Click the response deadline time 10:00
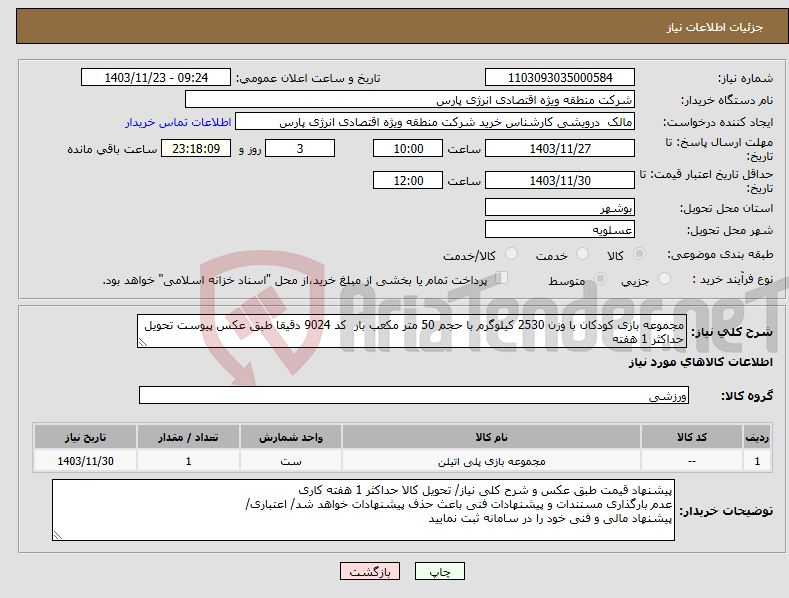 408,148
